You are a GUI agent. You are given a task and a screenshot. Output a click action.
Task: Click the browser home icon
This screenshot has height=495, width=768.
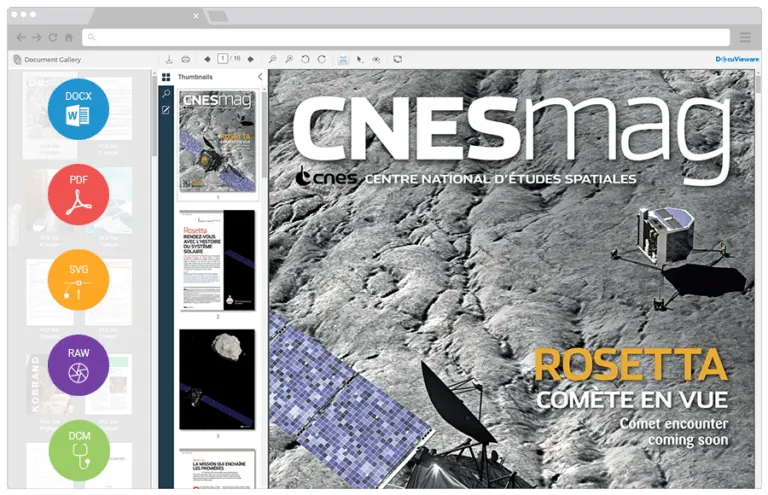[69, 37]
